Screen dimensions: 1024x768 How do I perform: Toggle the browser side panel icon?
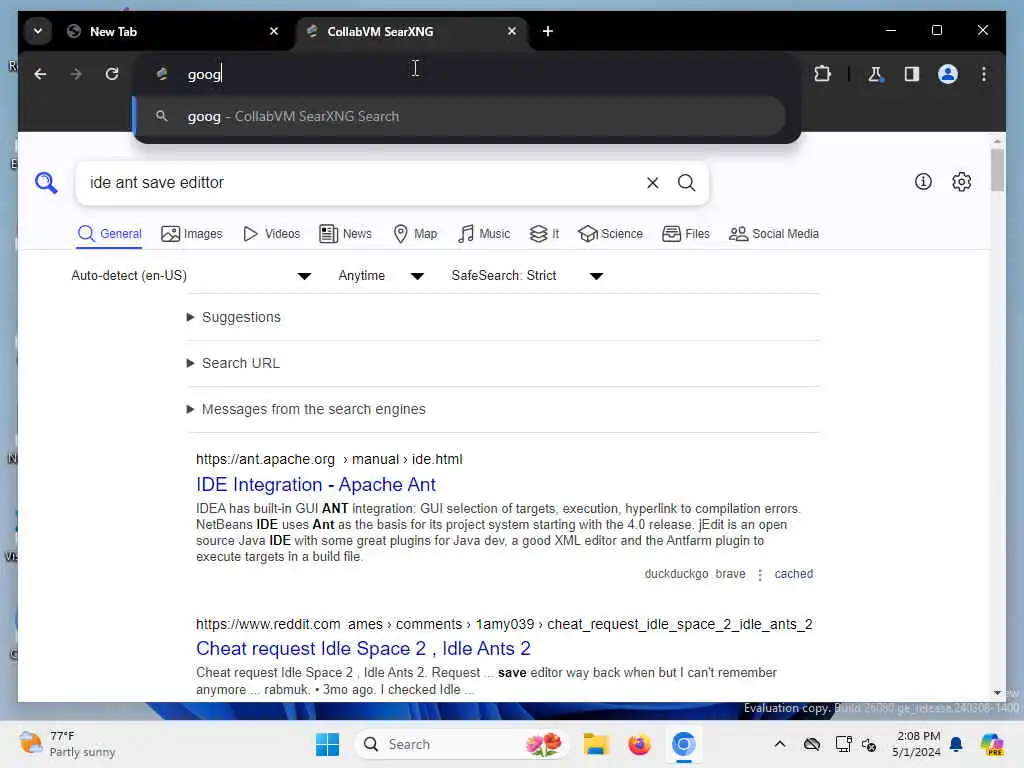tap(912, 74)
